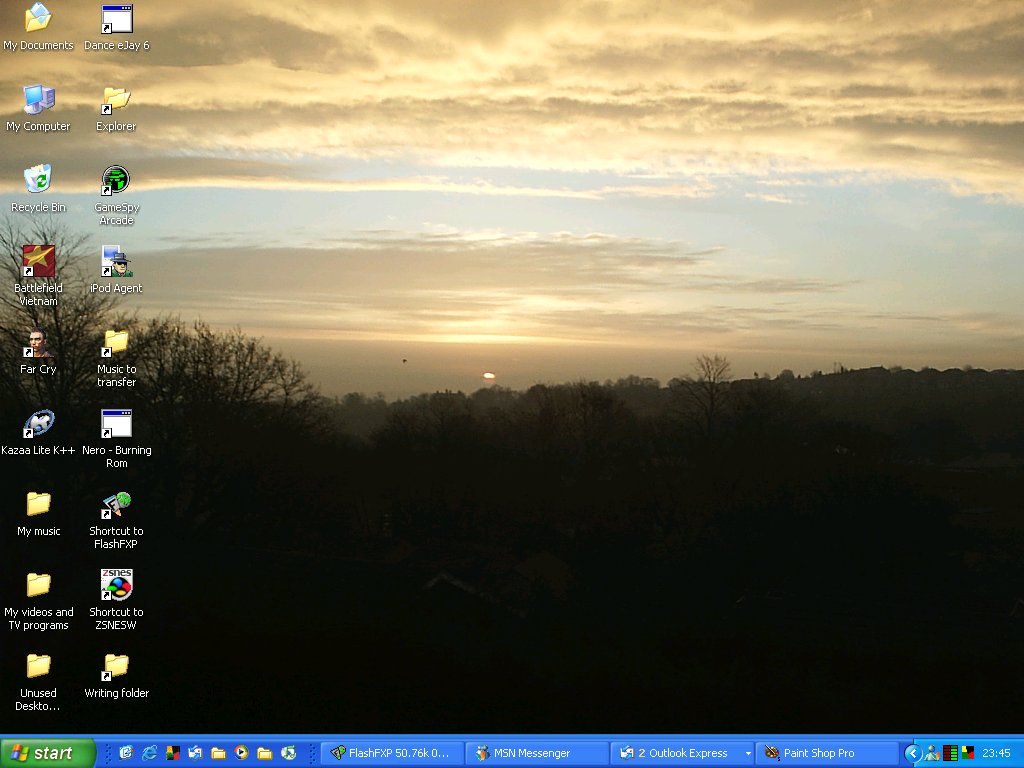
Task: Open the Battlefield Vietnam desktop shortcut
Action: pos(38,262)
